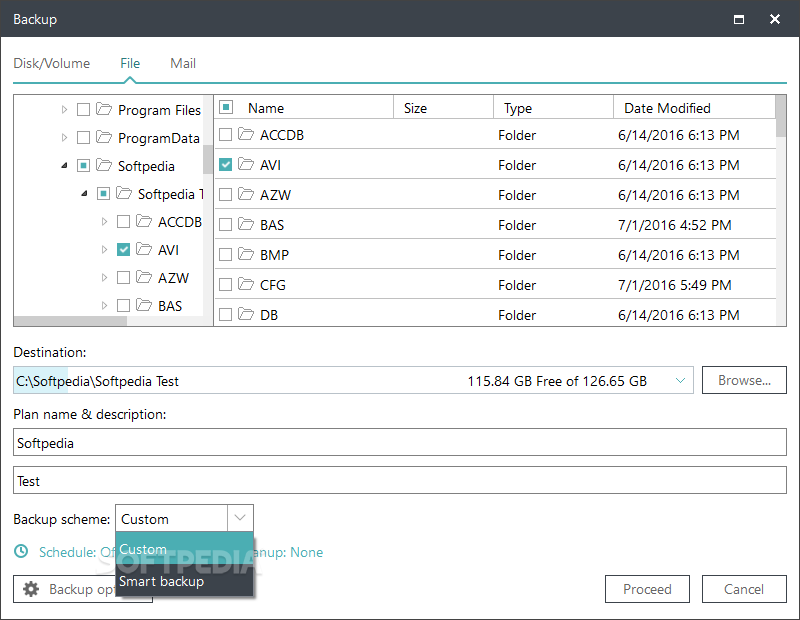Viewport: 800px width, 620px height.
Task: Choose Smart backup in the scheme list
Action: click(184, 581)
